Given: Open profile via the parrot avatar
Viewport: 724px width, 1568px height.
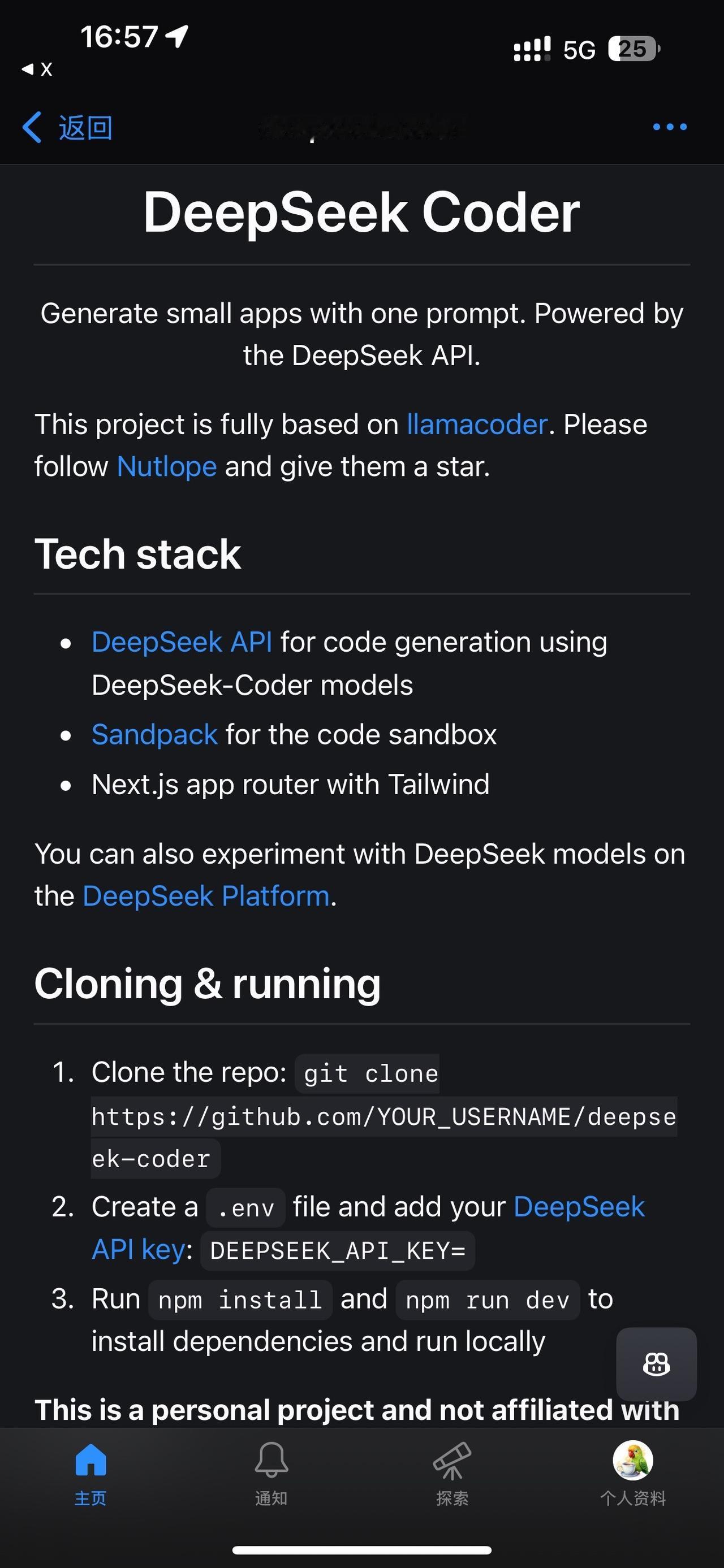Looking at the screenshot, I should (x=633, y=1459).
